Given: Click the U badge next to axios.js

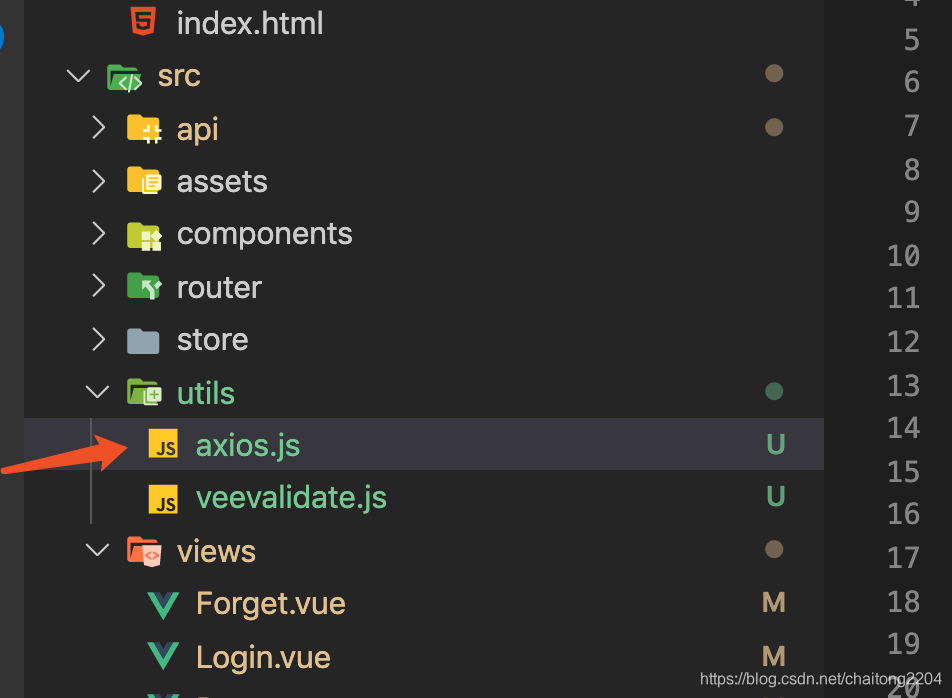Looking at the screenshot, I should click(x=775, y=444).
